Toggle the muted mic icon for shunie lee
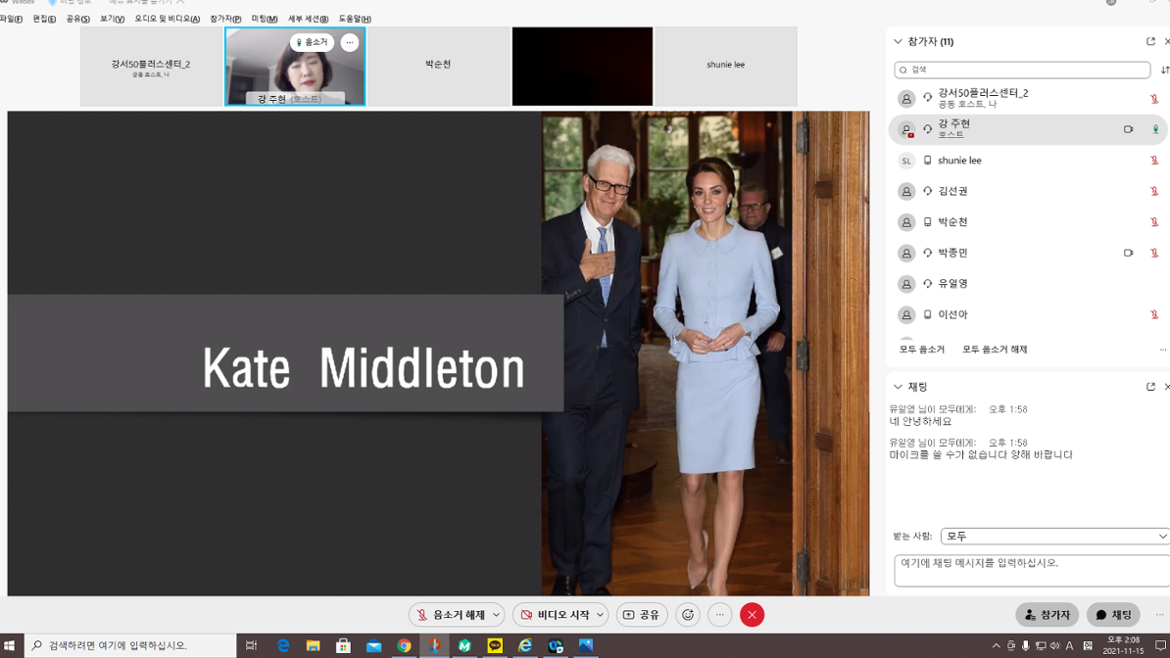The width and height of the screenshot is (1170, 658). coord(1154,160)
